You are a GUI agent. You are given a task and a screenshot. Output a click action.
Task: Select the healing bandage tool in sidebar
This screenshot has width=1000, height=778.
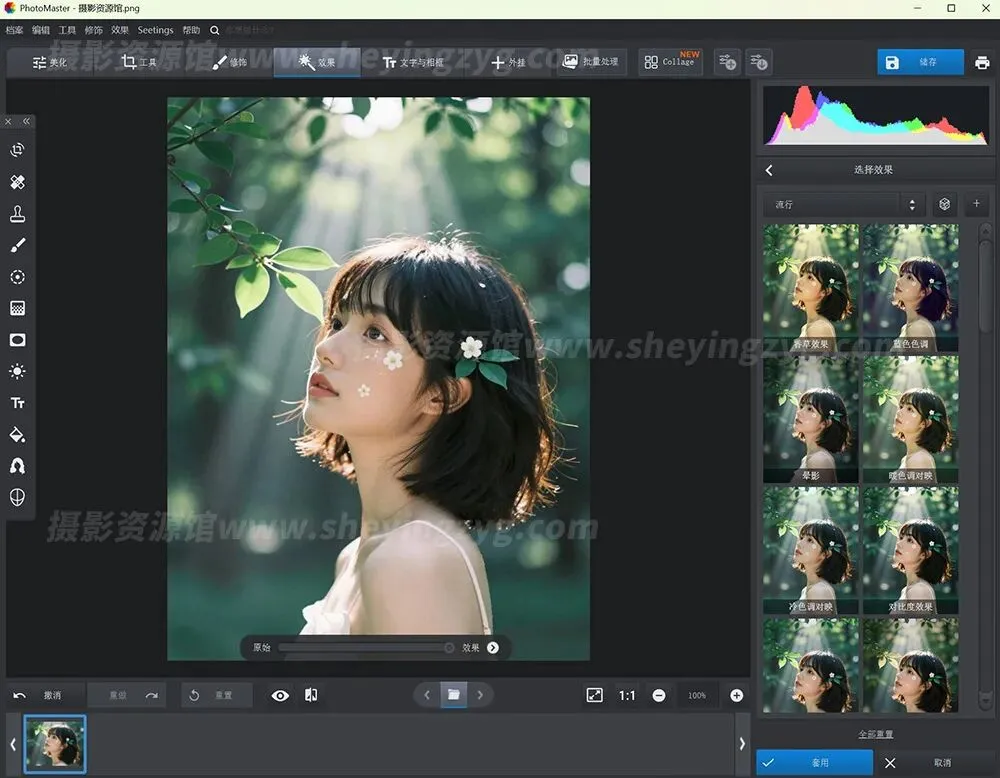17,182
